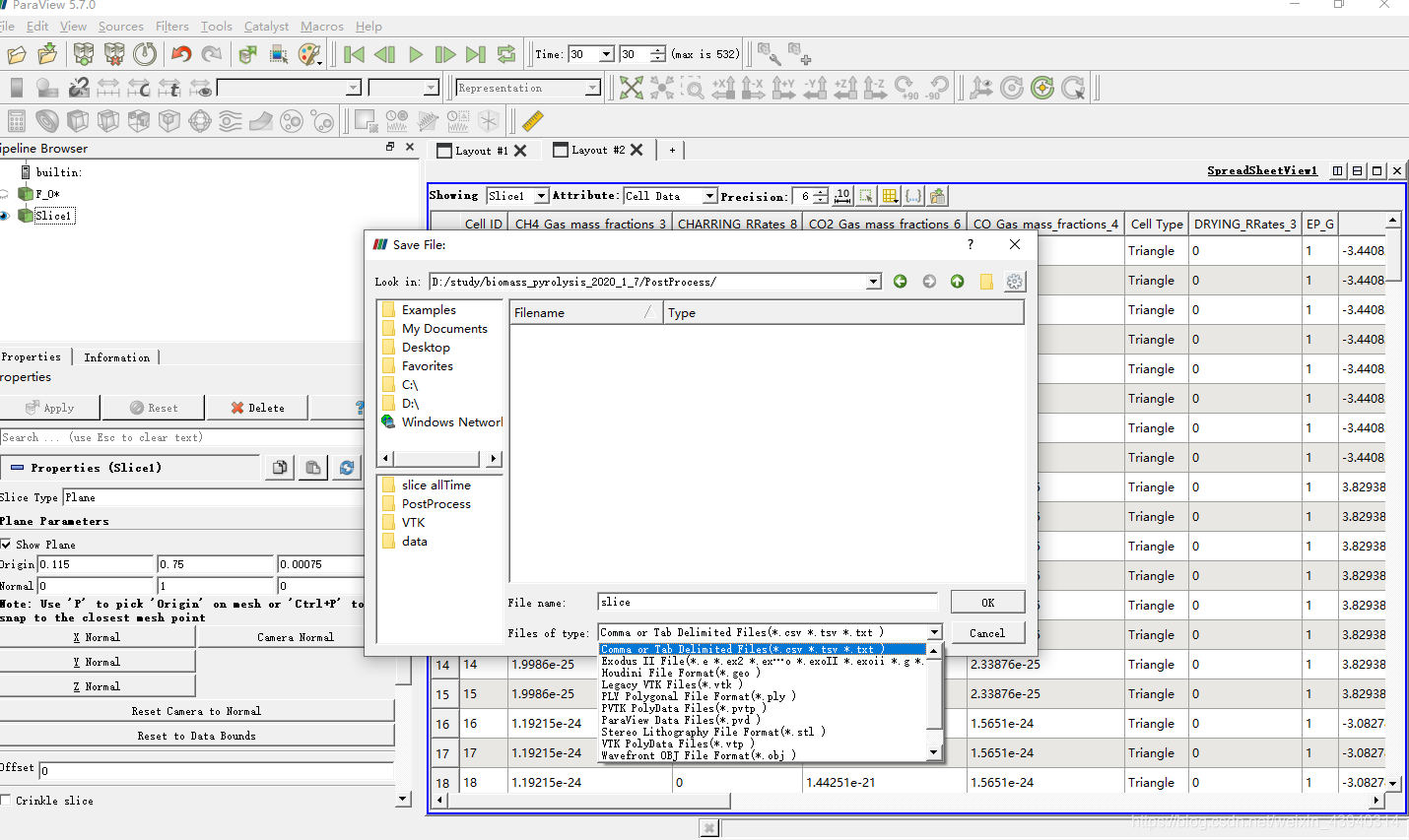Open the Slice Type Plane dropdown
1409x840 pixels.
(213, 497)
